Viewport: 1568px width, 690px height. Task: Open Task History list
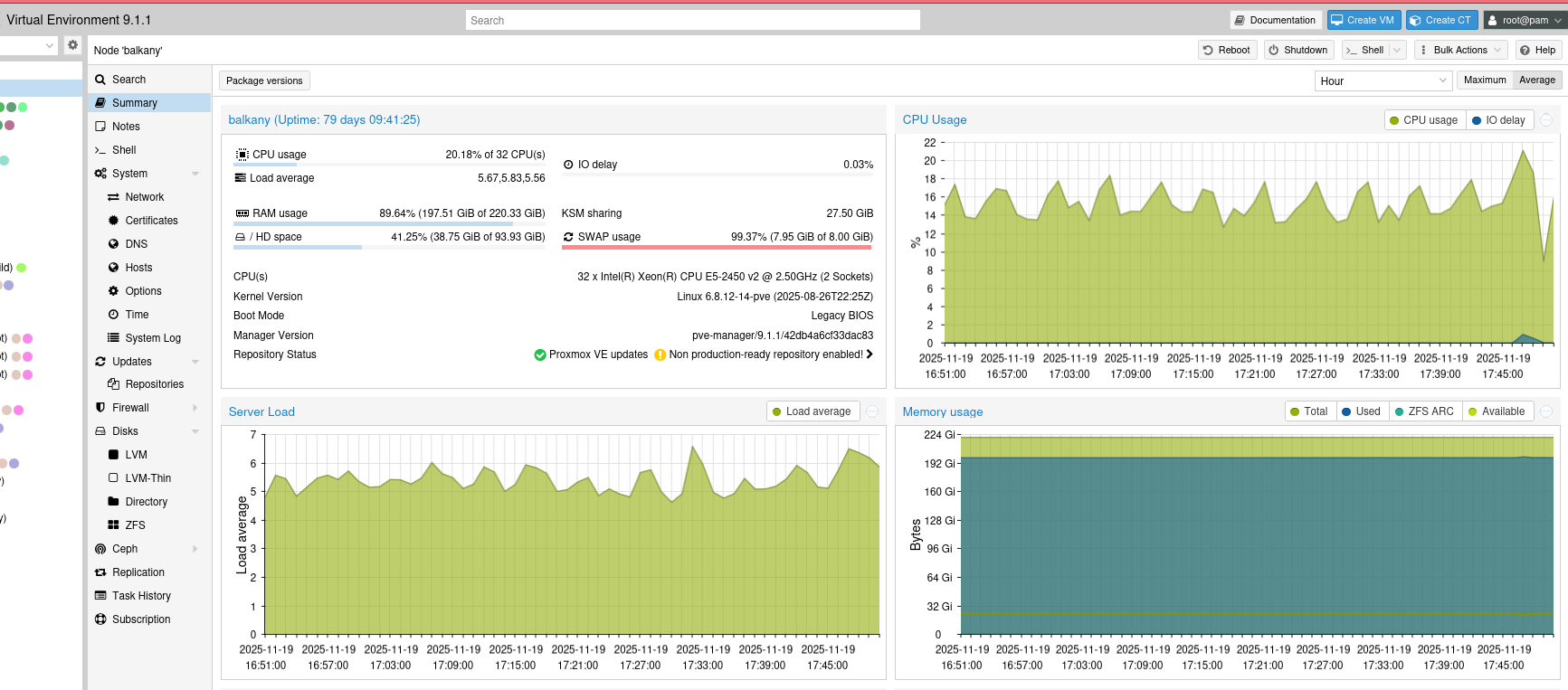click(x=141, y=596)
